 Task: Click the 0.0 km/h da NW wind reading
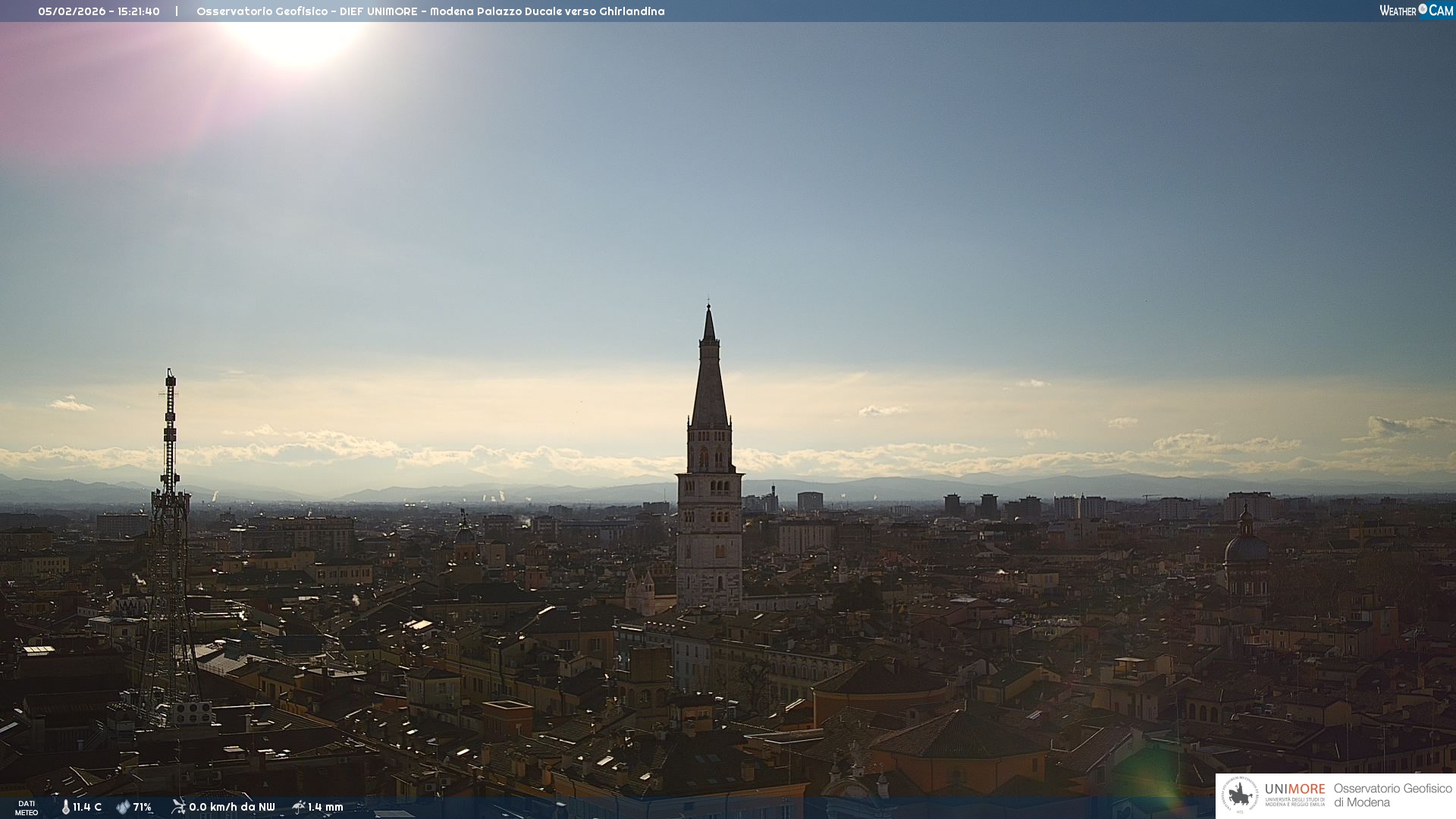(x=232, y=807)
